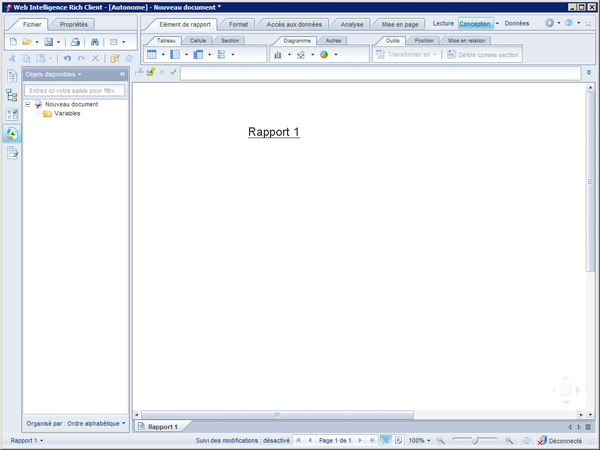Open Objets disponibles dropdown
This screenshot has height=450, width=600.
pos(54,74)
